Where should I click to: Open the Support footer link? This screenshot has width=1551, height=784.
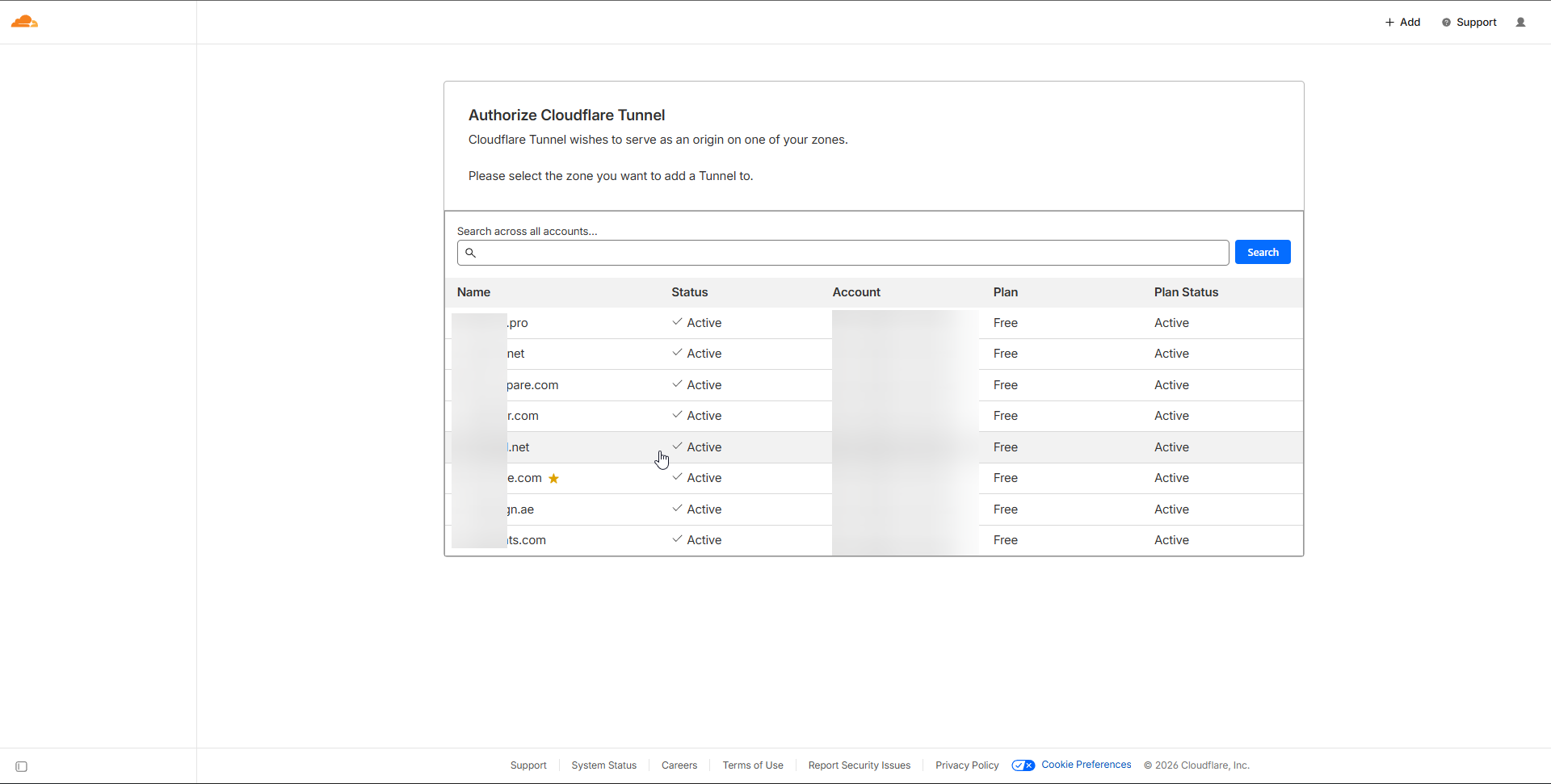point(528,765)
